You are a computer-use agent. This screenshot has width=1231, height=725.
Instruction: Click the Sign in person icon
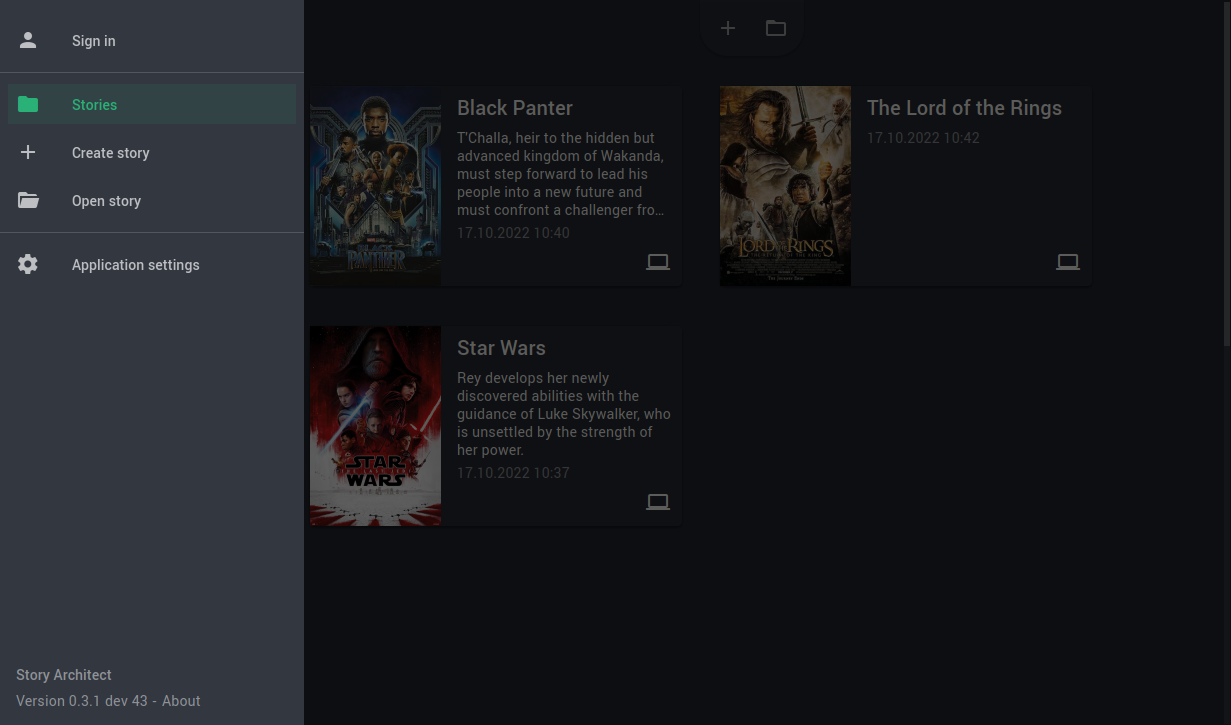pos(28,41)
